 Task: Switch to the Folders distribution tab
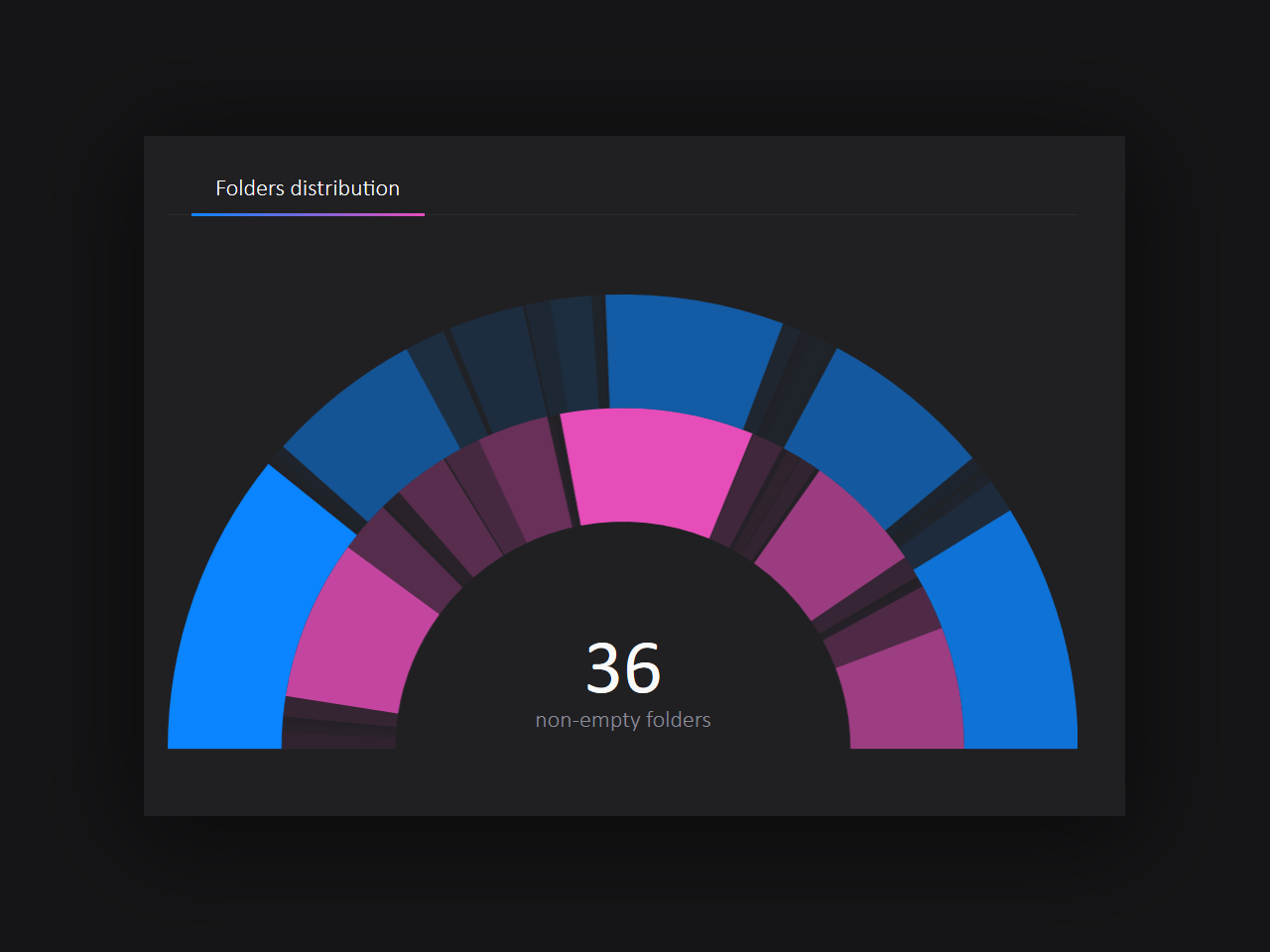point(308,188)
